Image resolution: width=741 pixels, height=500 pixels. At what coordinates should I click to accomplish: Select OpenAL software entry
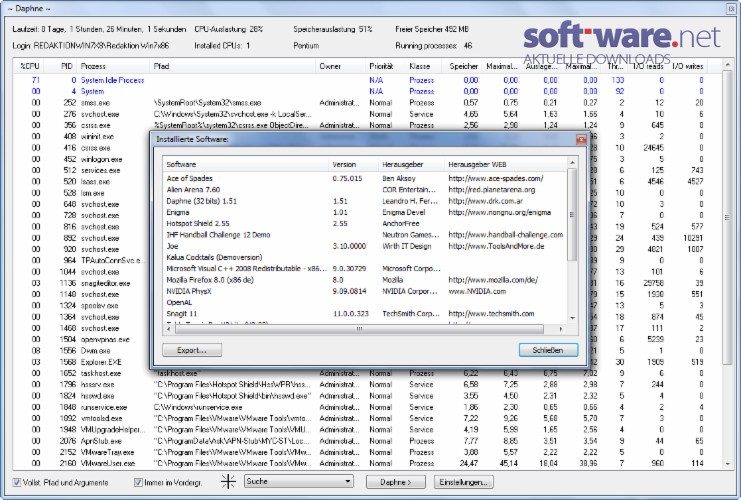coord(364,302)
